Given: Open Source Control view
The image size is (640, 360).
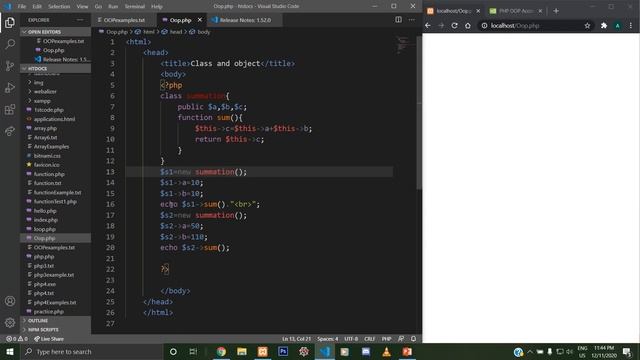Looking at the screenshot, I should [x=10, y=66].
